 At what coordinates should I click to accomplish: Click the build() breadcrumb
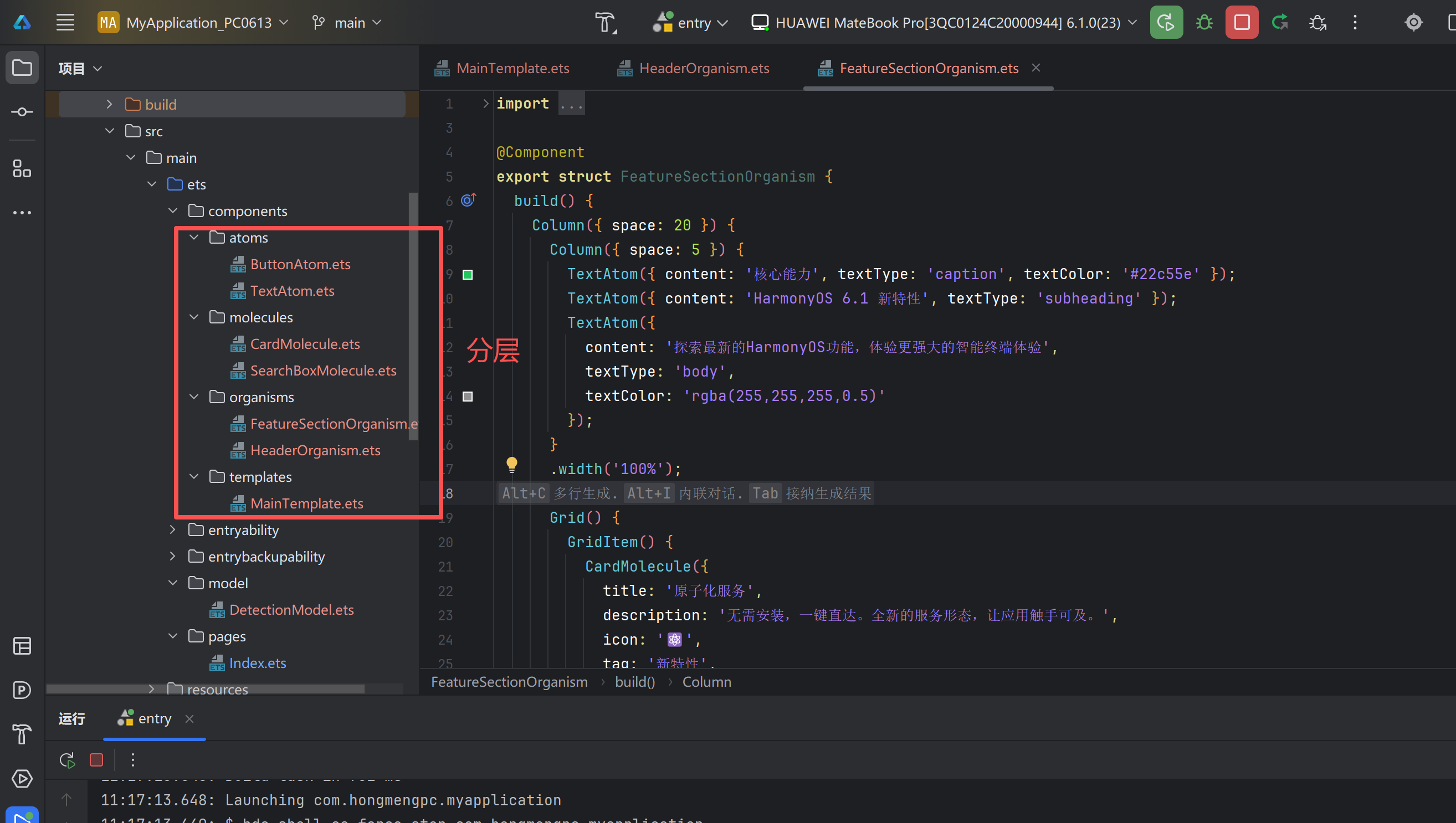pos(635,681)
